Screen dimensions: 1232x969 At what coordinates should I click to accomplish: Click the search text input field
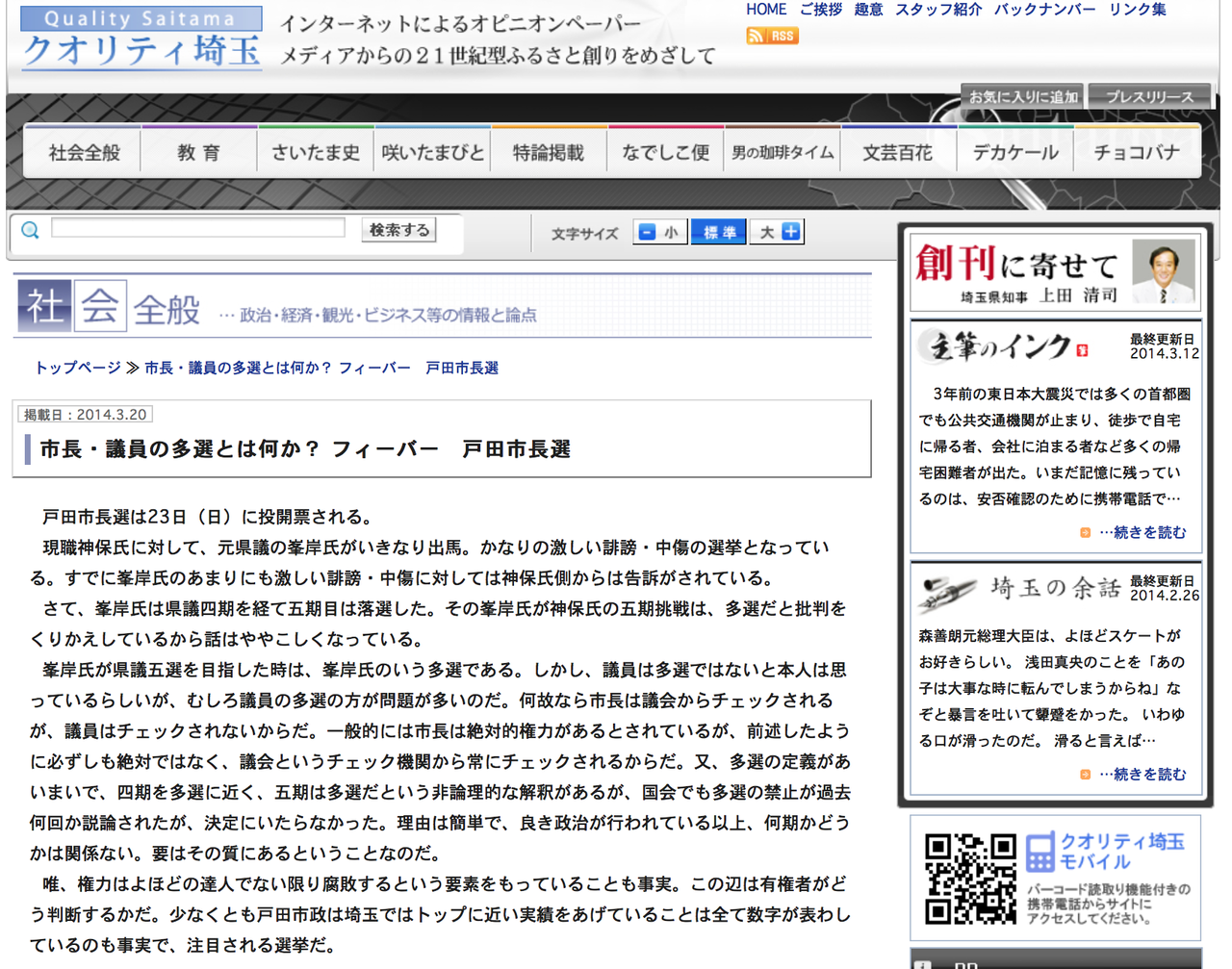click(x=198, y=229)
